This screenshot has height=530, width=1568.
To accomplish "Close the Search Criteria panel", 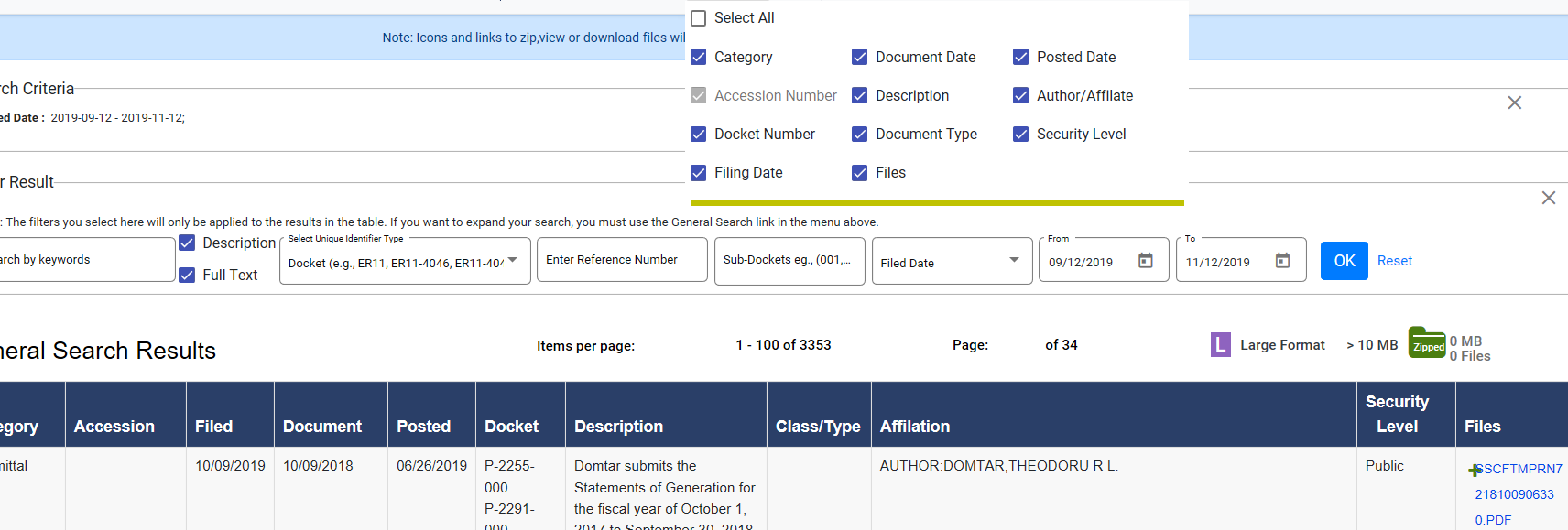I will [x=1515, y=103].
